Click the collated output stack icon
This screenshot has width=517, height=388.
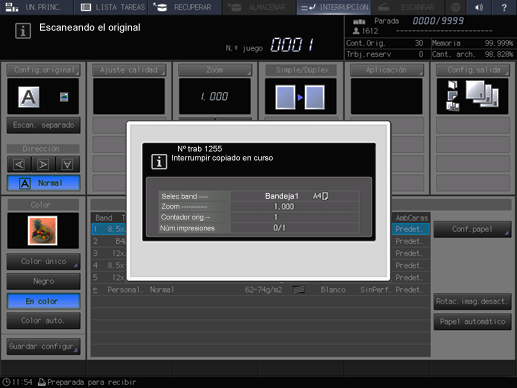(x=482, y=94)
